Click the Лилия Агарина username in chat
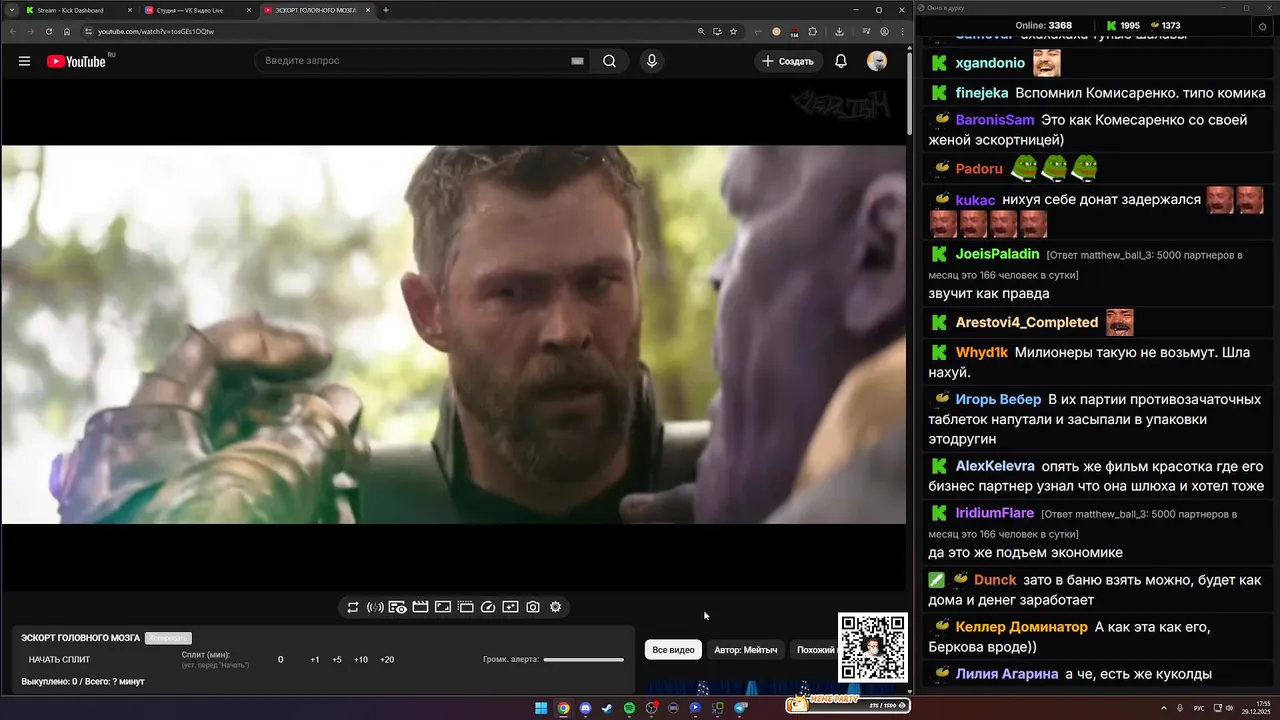This screenshot has height=720, width=1280. (1007, 674)
